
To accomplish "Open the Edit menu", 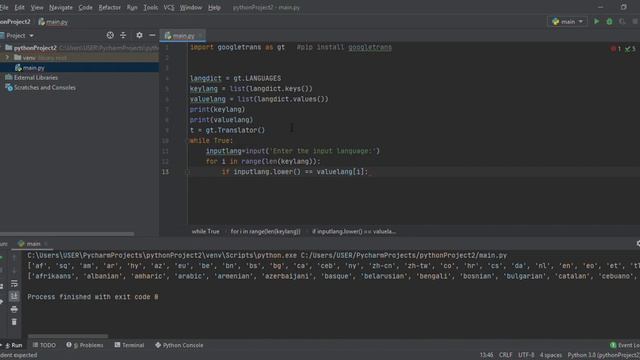I will (x=19, y=7).
